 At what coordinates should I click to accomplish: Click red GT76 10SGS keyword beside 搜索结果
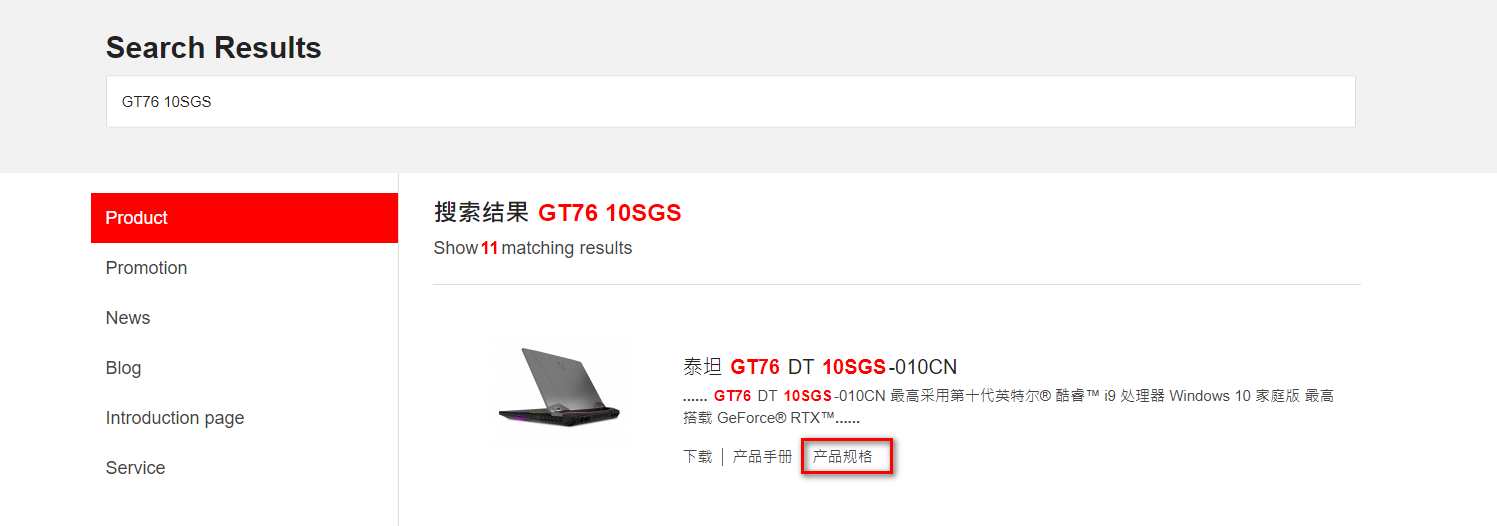point(609,212)
